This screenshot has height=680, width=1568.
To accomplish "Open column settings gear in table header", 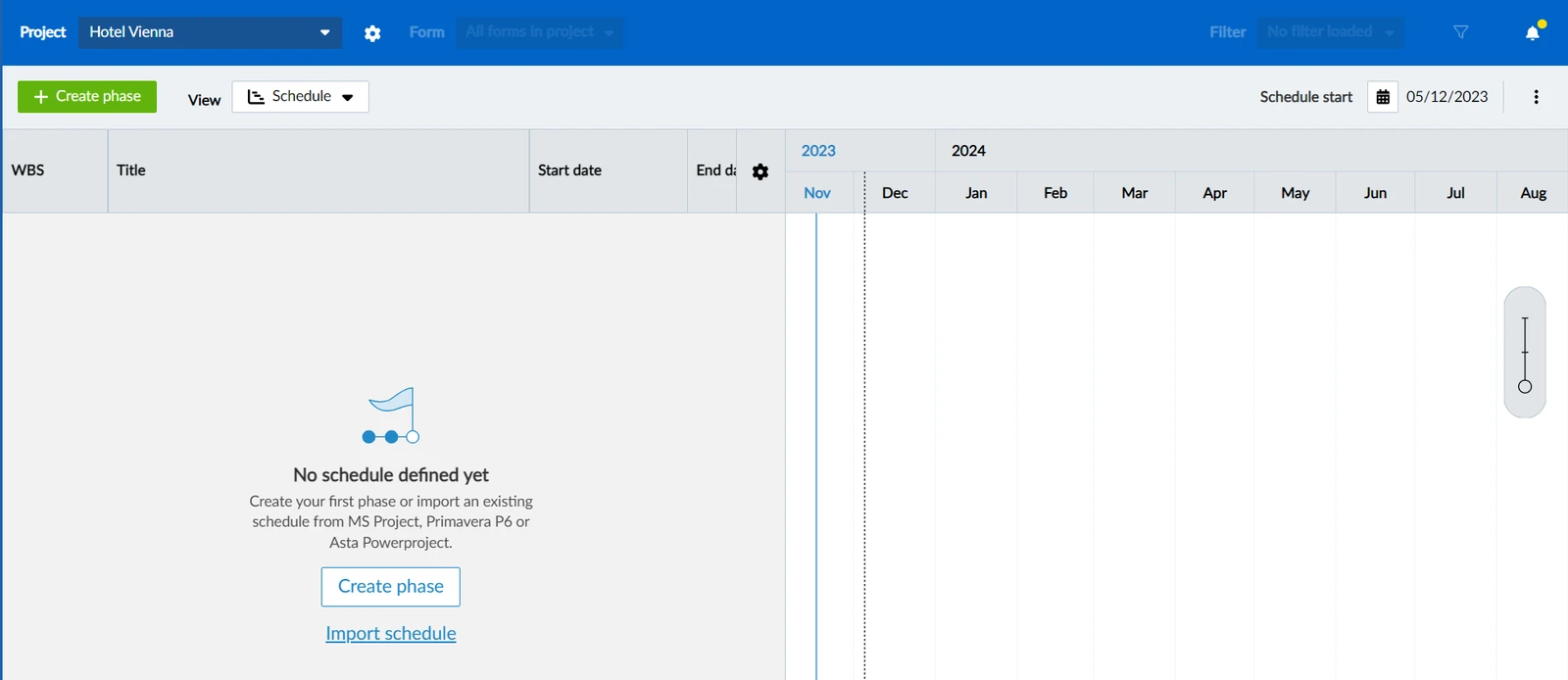I will pos(760,171).
